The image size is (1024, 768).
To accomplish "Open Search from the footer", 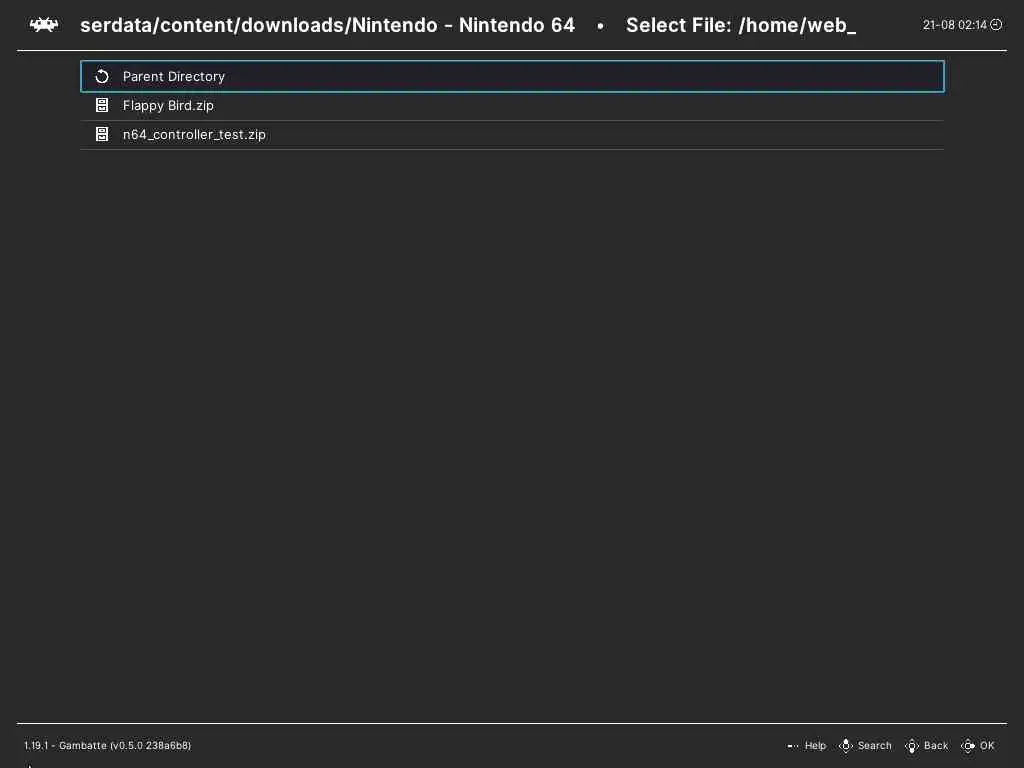I will click(874, 746).
